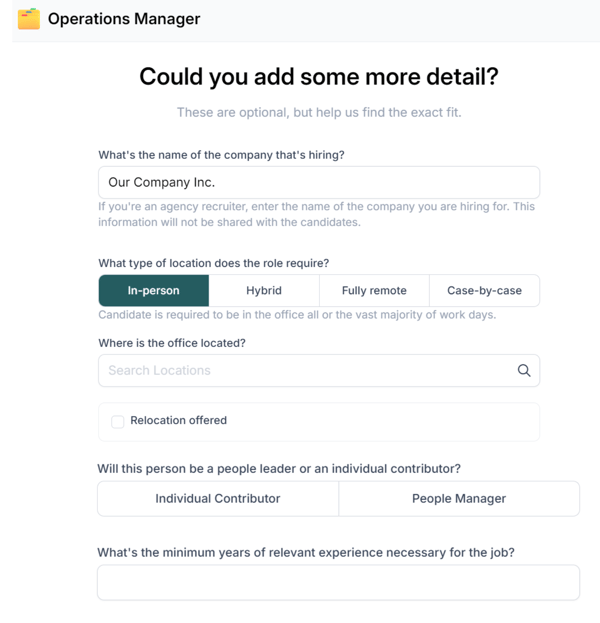Choose Individual Contributor role type
This screenshot has height=623, width=600.
point(218,498)
